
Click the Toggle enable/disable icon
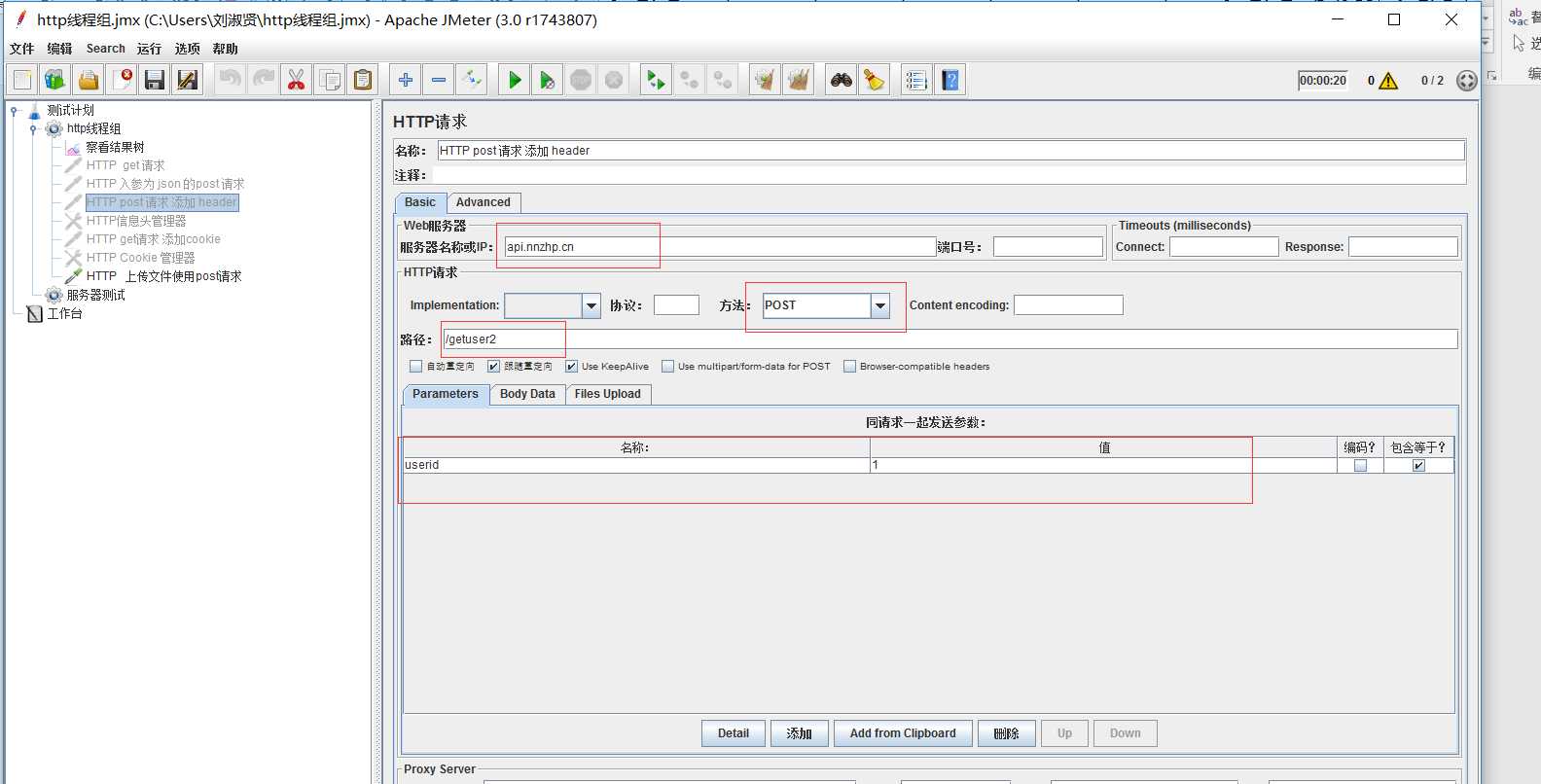(x=472, y=80)
